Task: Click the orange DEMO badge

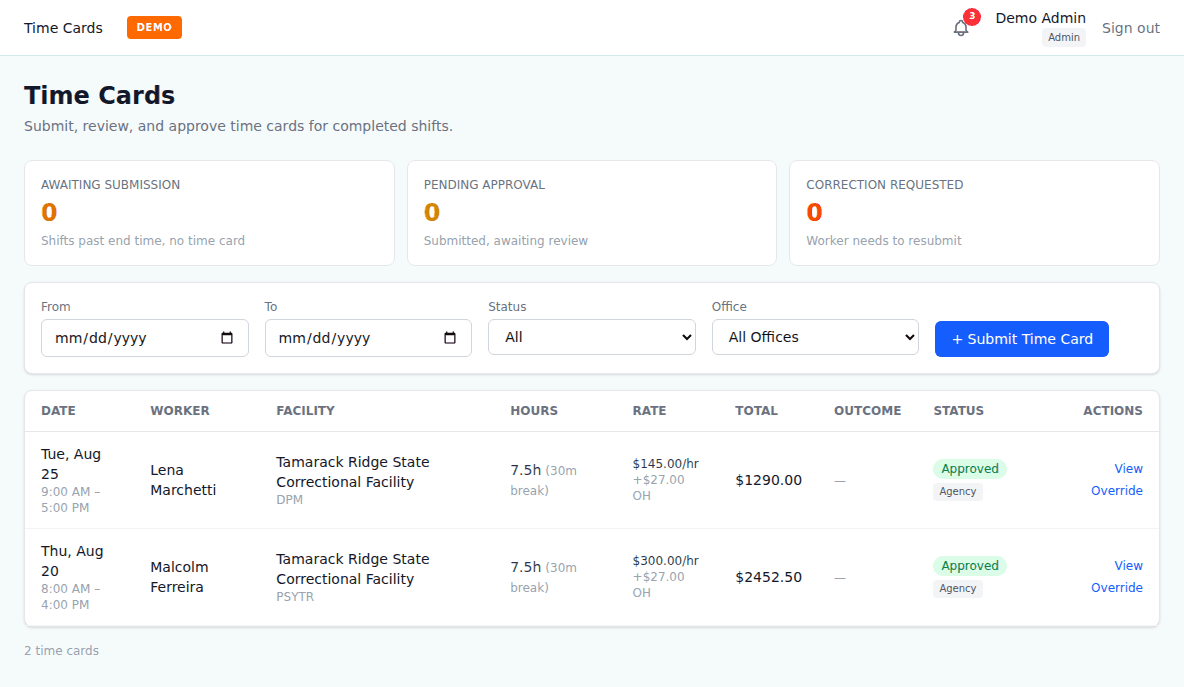Action: point(154,27)
